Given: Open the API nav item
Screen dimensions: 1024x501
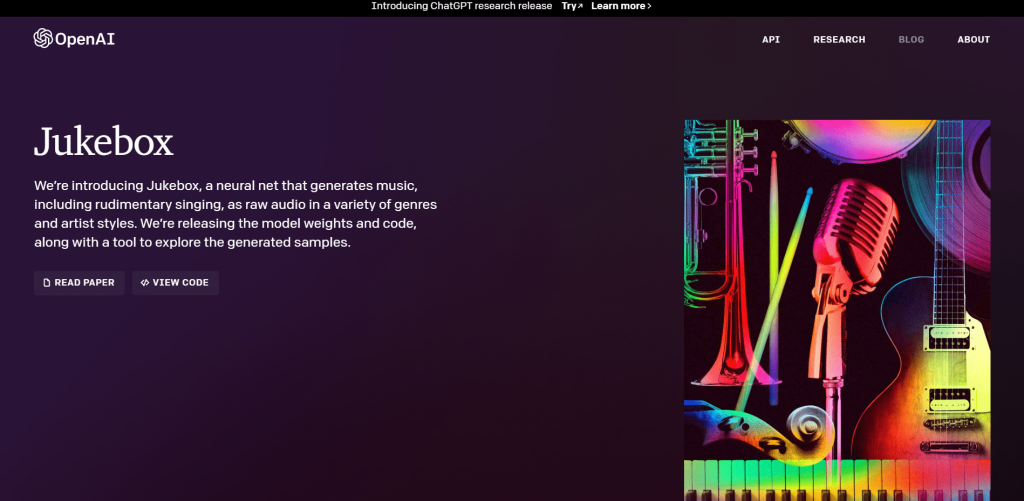Looking at the screenshot, I should coord(771,40).
